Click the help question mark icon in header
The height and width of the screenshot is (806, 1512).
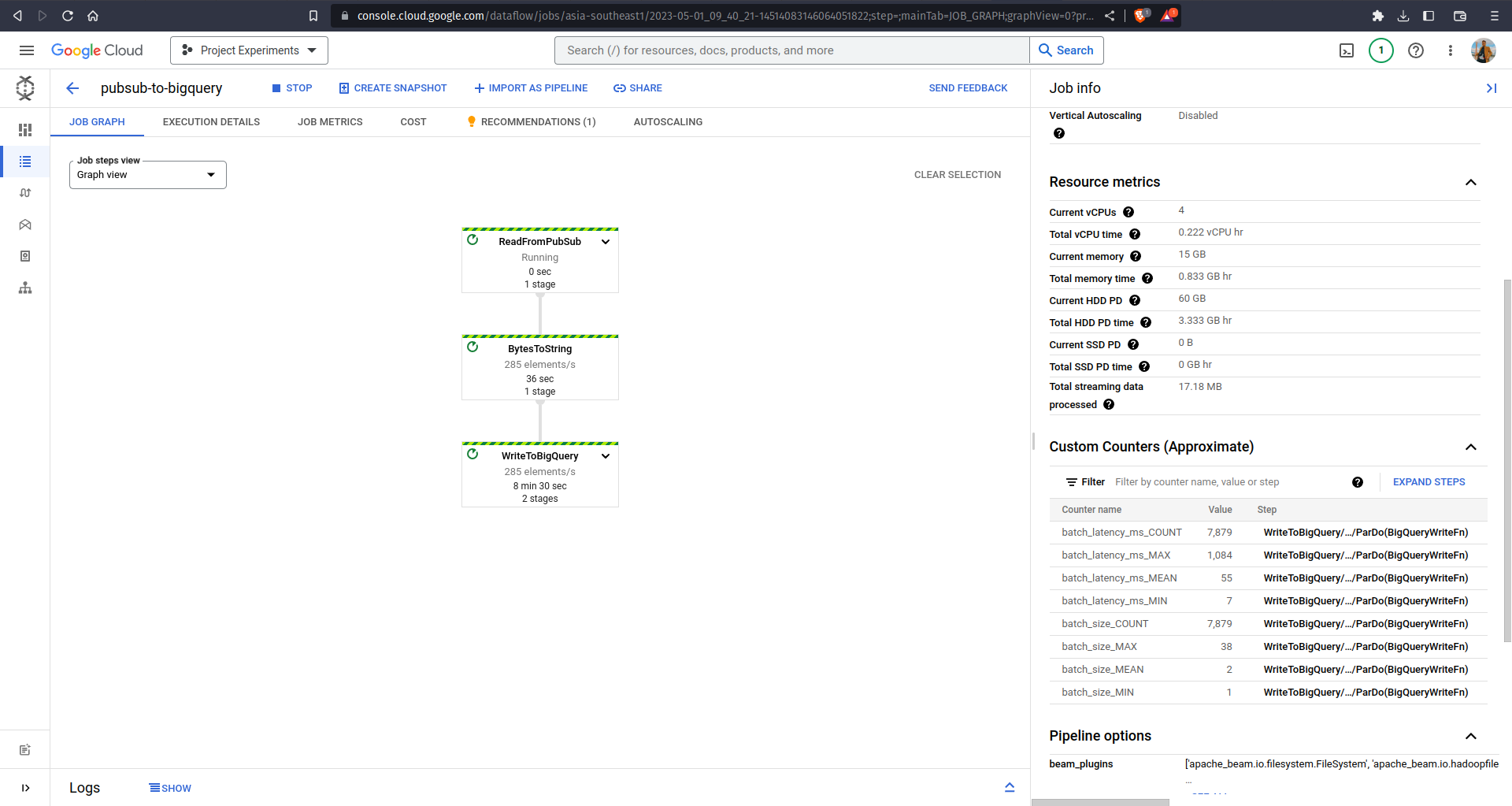point(1415,50)
